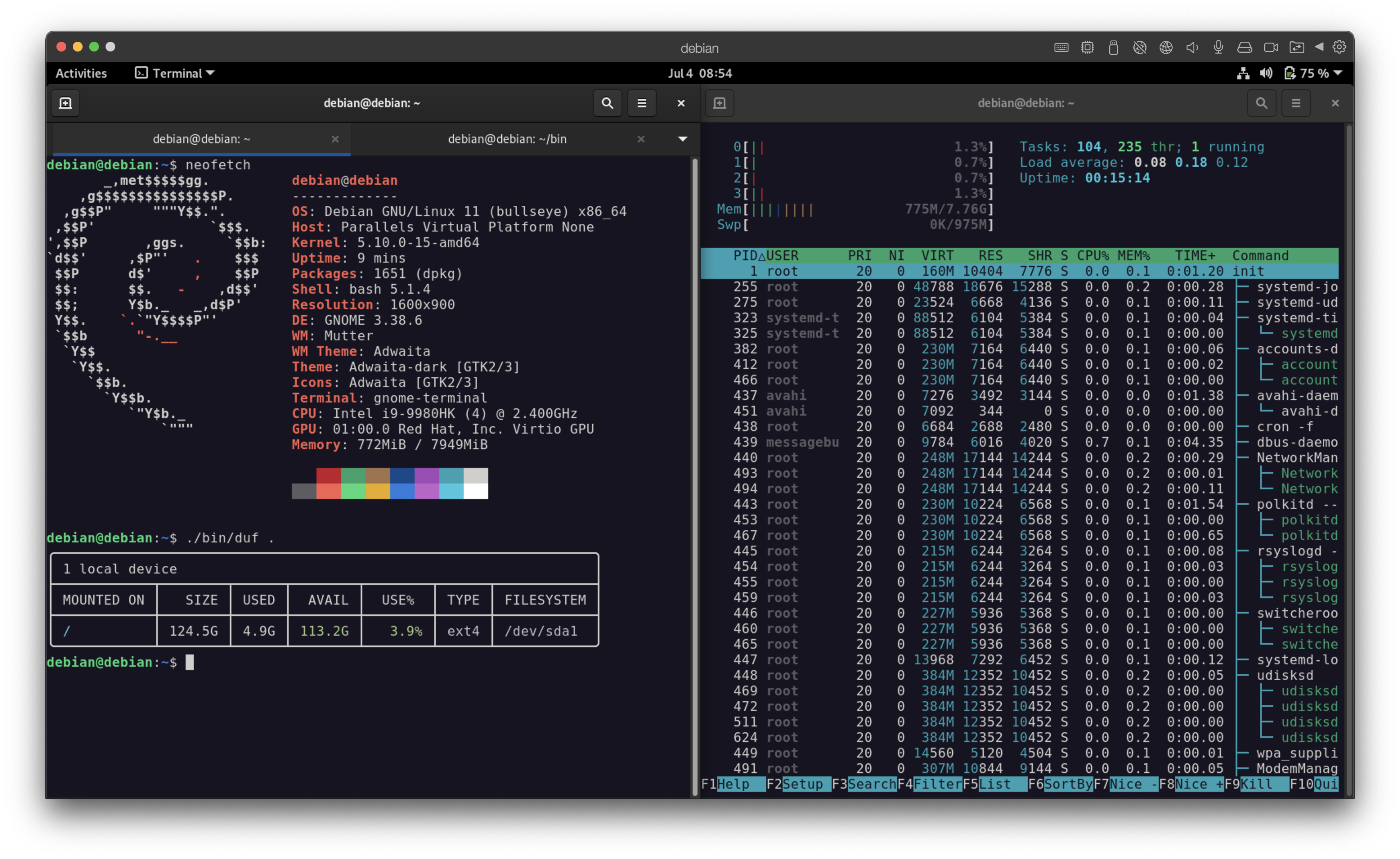Select htop row PID 449 wpa_suppli
Viewport: 1400px width, 859px height.
[x=1019, y=753]
